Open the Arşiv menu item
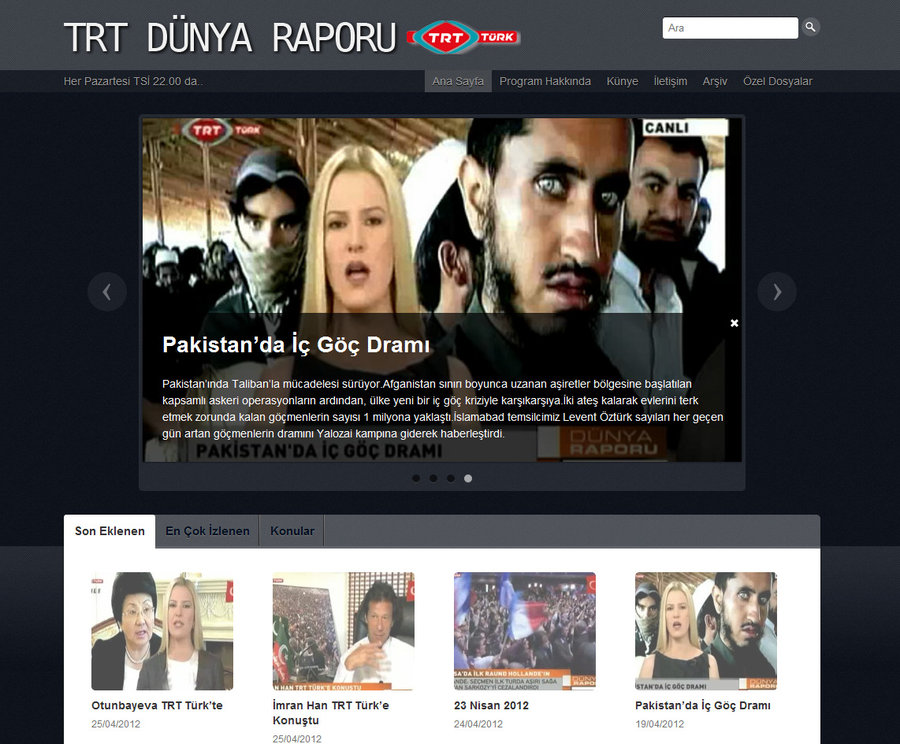The width and height of the screenshot is (900, 744). (715, 81)
